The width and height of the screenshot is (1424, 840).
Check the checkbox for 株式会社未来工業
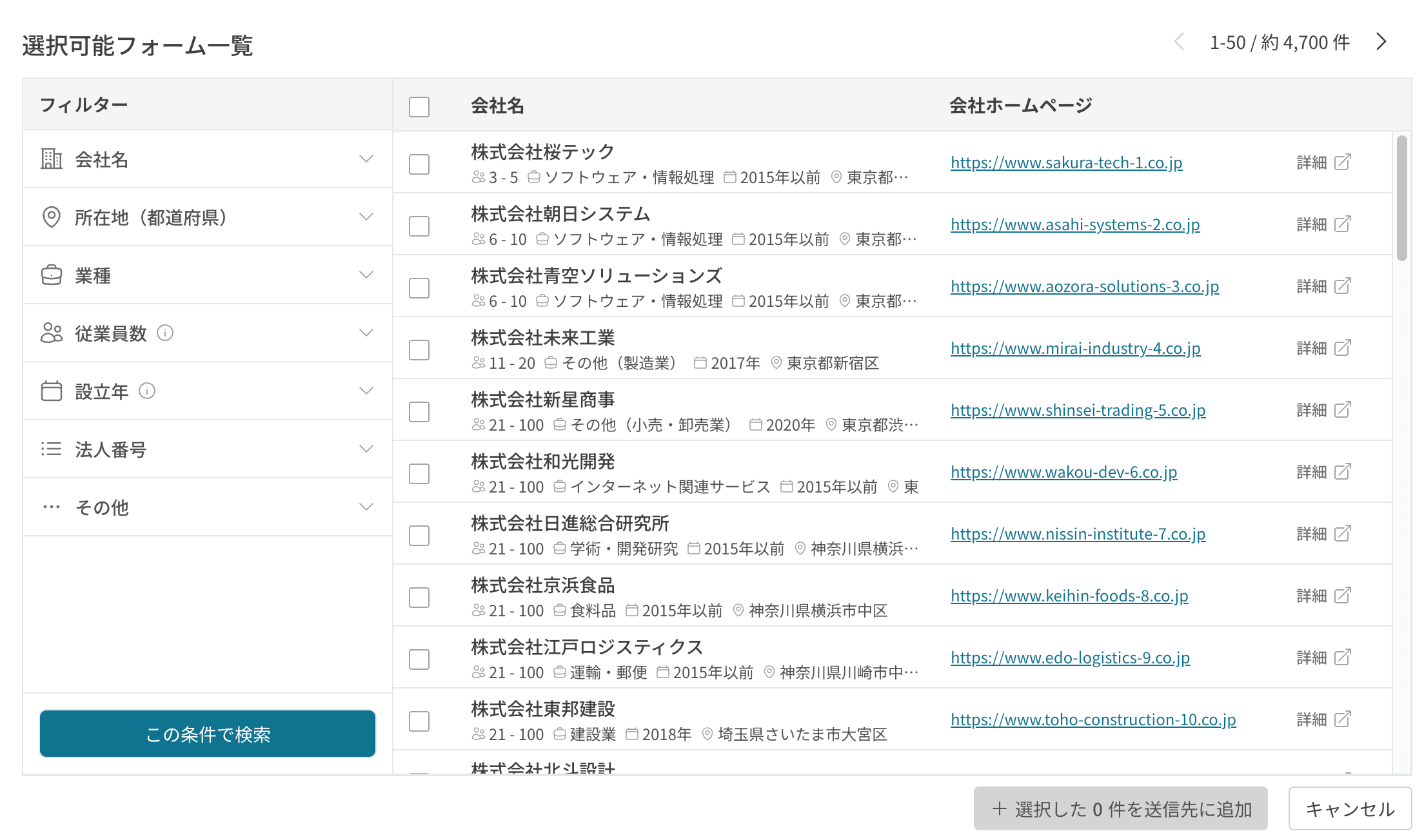coord(419,350)
